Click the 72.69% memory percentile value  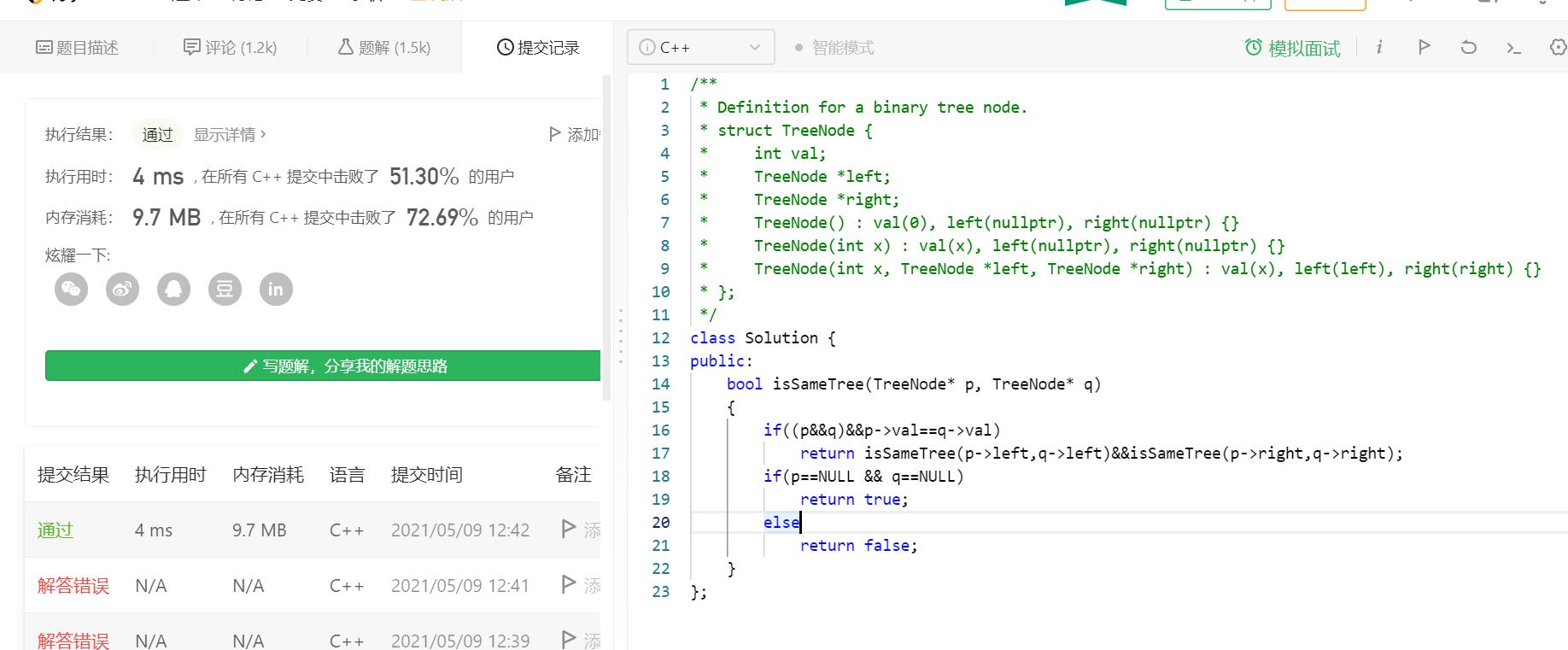pos(442,218)
